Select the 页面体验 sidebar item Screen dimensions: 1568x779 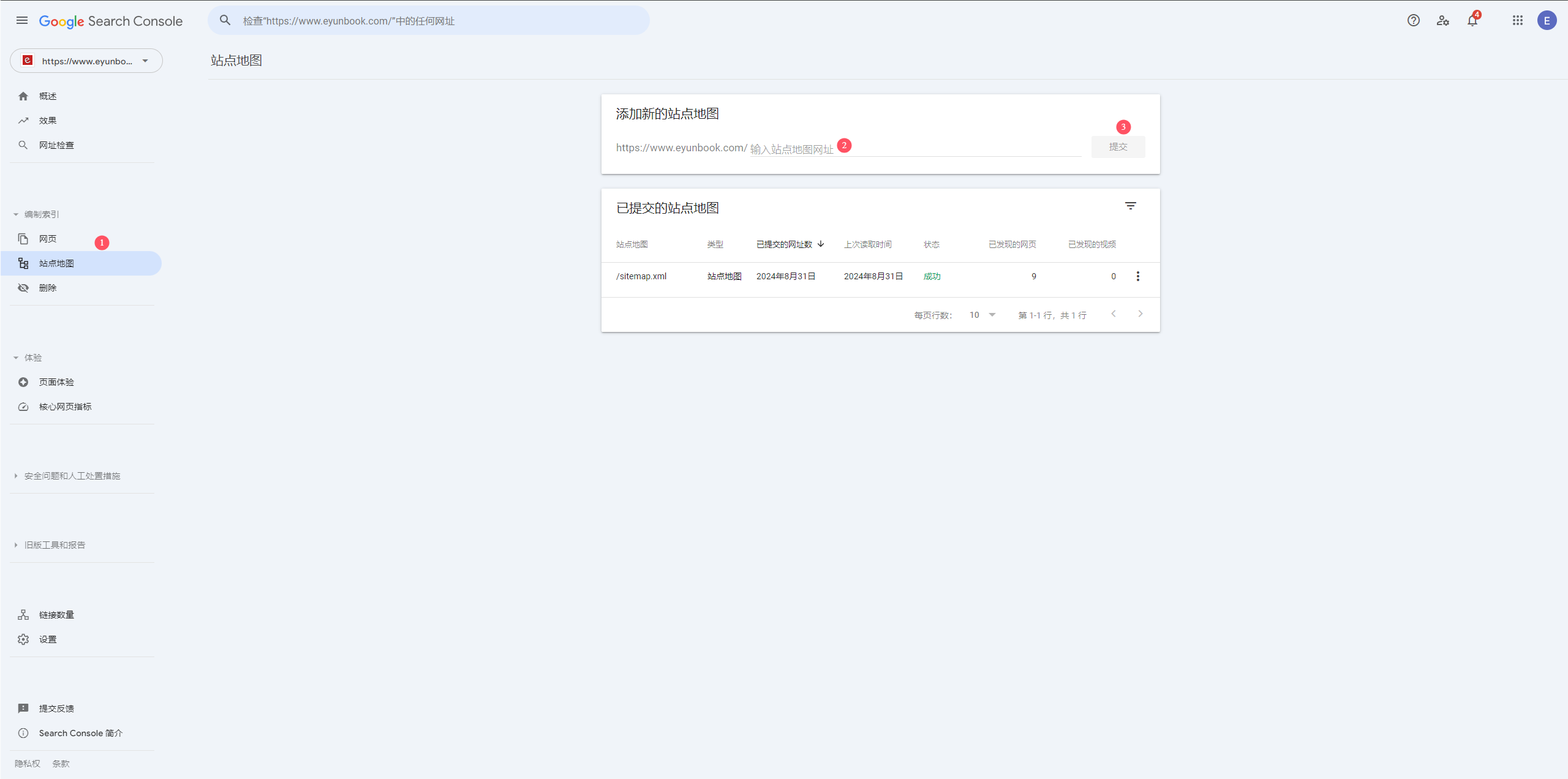click(56, 382)
